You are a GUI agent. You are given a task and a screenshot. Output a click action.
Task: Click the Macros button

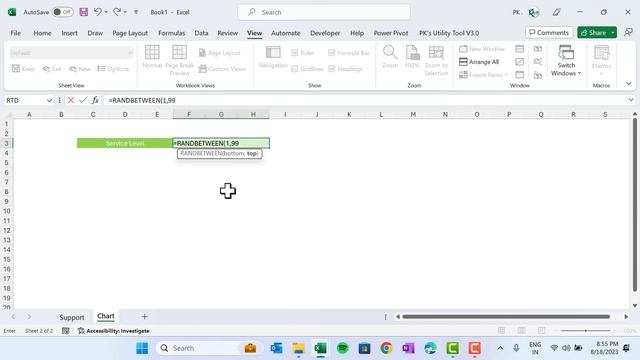pyautogui.click(x=601, y=60)
